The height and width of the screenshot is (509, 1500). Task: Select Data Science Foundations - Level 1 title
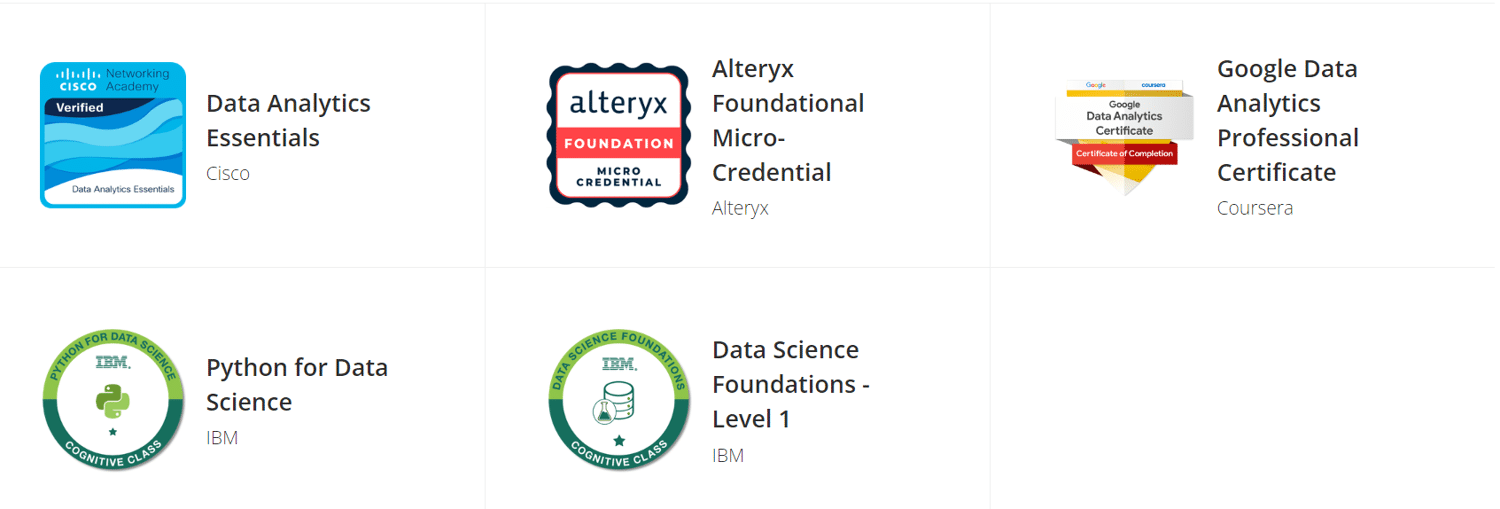(790, 384)
